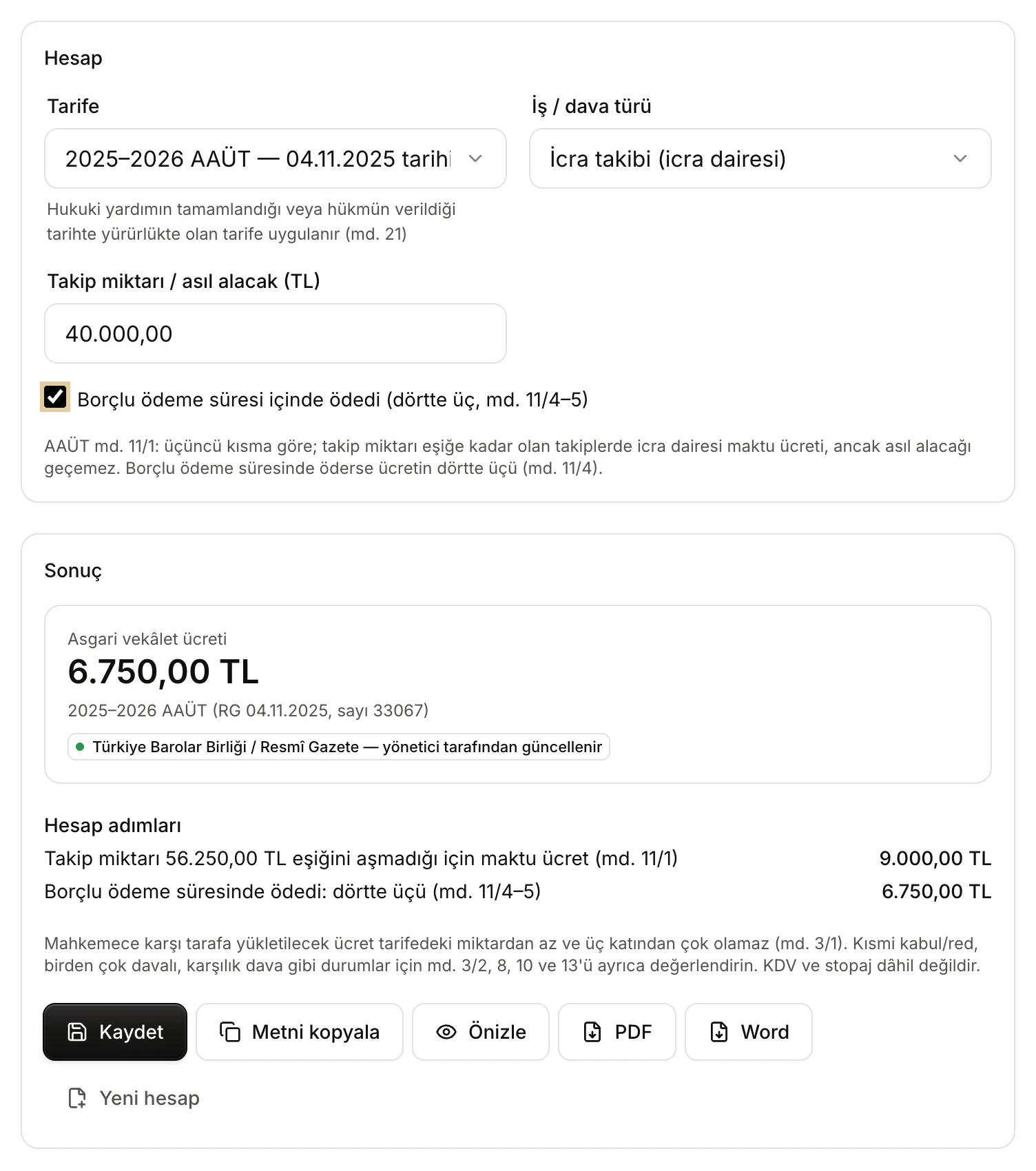This screenshot has width=1036, height=1171.
Task: Focus the Takip miktarı amount field
Action: point(276,333)
